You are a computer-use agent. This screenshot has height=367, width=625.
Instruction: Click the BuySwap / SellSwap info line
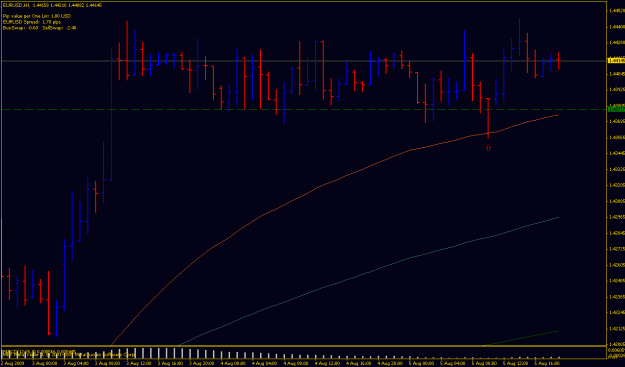click(x=39, y=28)
